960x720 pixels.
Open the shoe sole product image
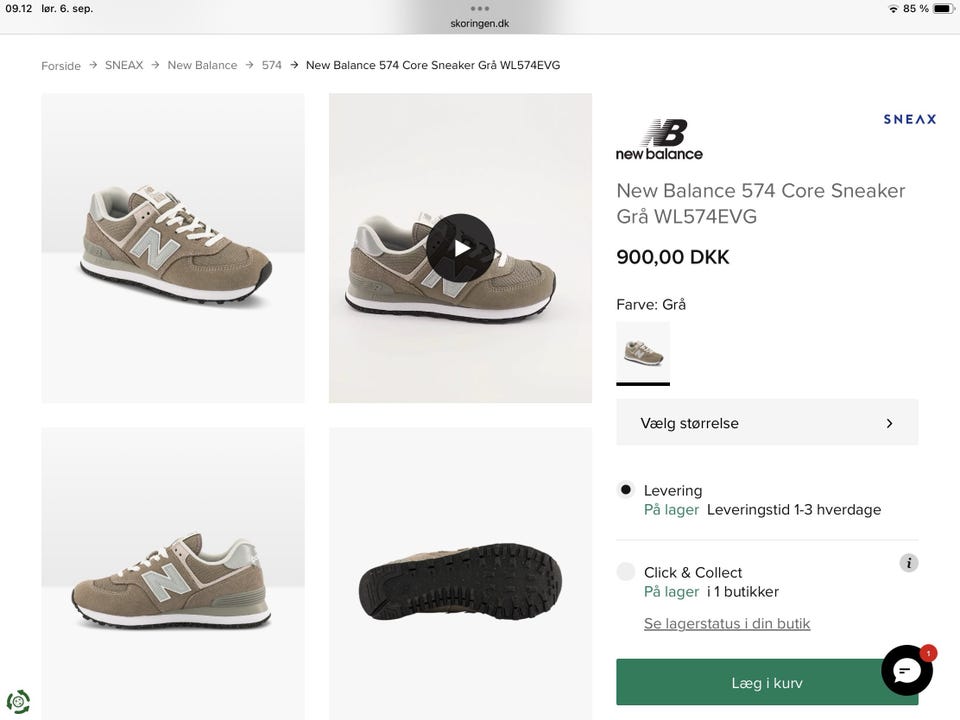click(x=460, y=580)
